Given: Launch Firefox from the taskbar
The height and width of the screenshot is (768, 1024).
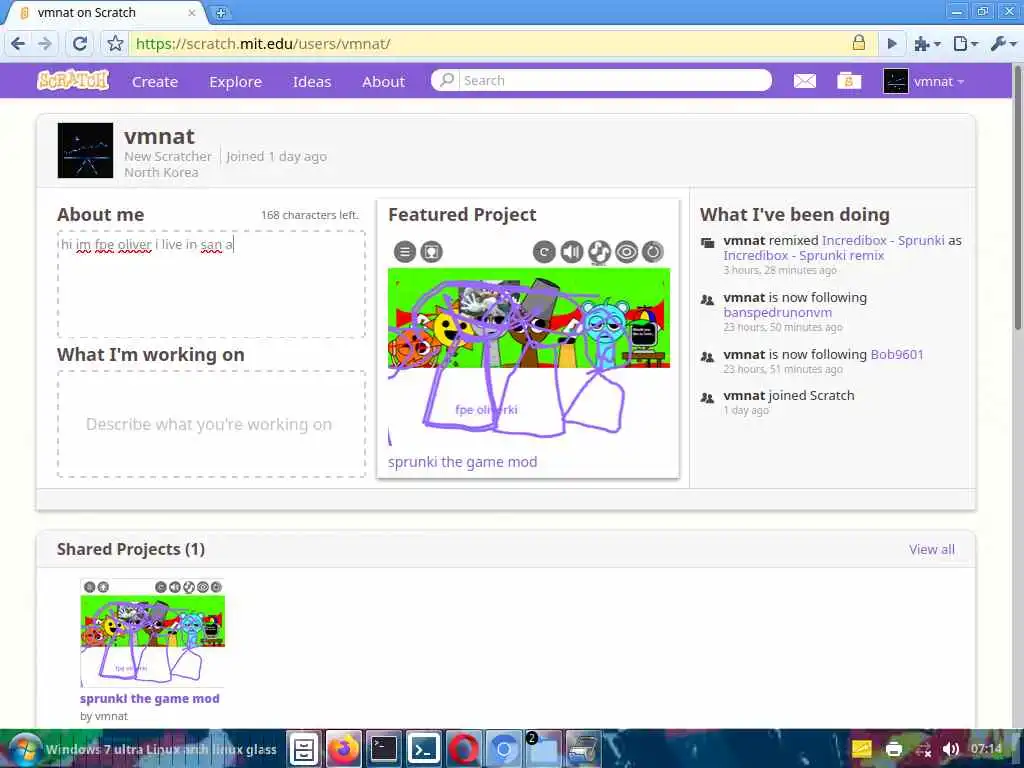Looking at the screenshot, I should [x=344, y=748].
